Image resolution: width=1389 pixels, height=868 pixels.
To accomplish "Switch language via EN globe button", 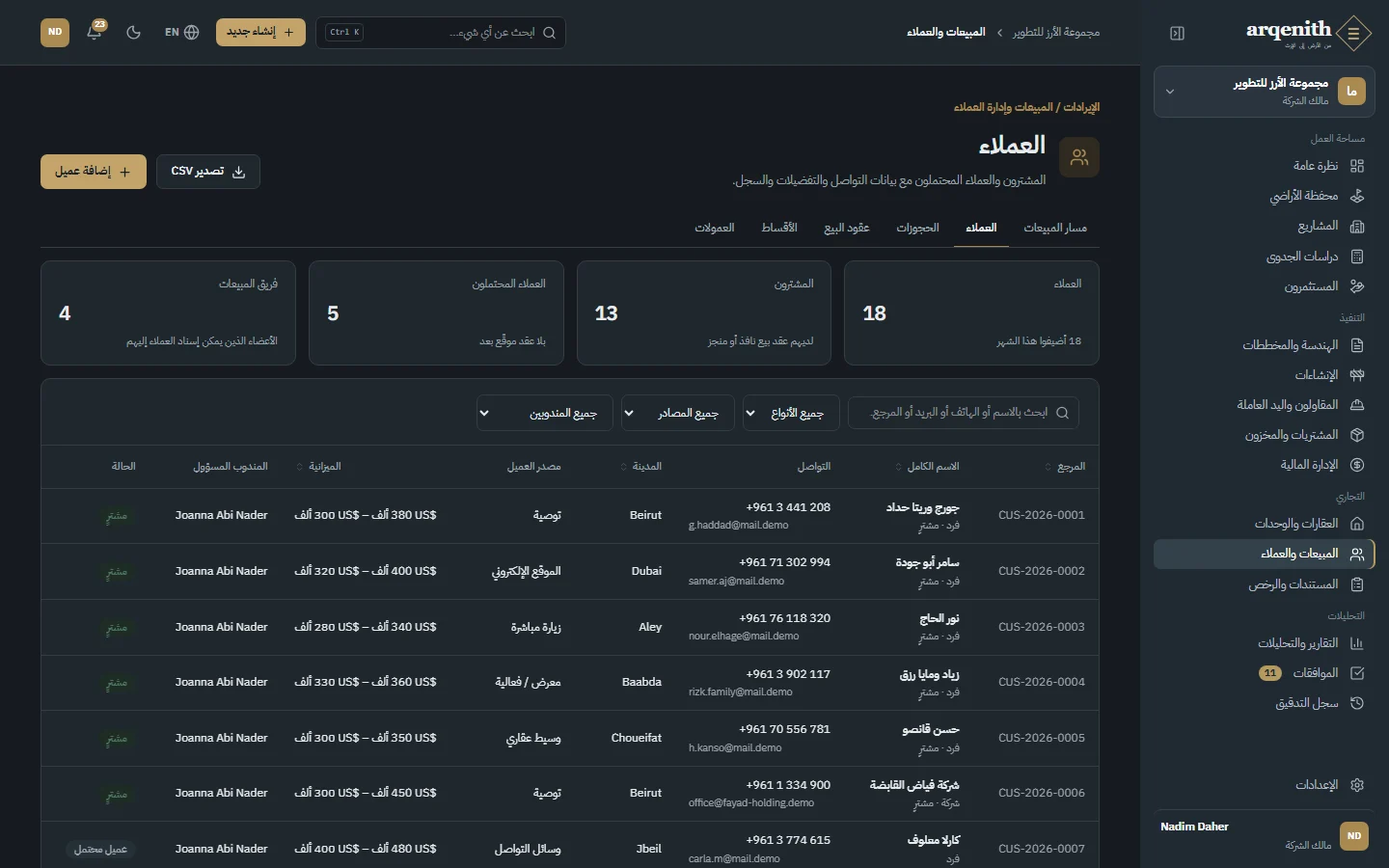I will [x=181, y=32].
